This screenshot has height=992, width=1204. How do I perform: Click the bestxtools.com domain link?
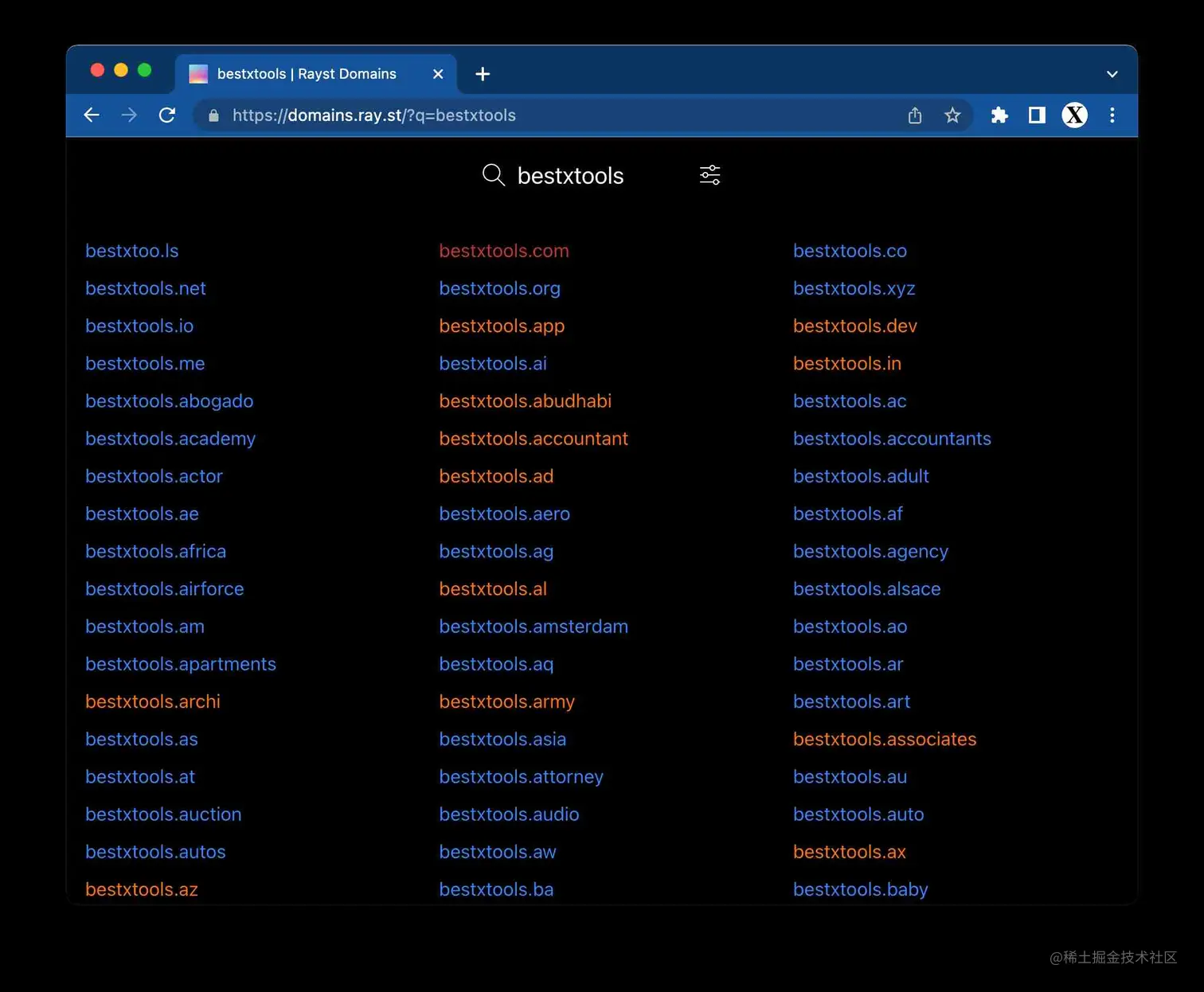tap(503, 250)
